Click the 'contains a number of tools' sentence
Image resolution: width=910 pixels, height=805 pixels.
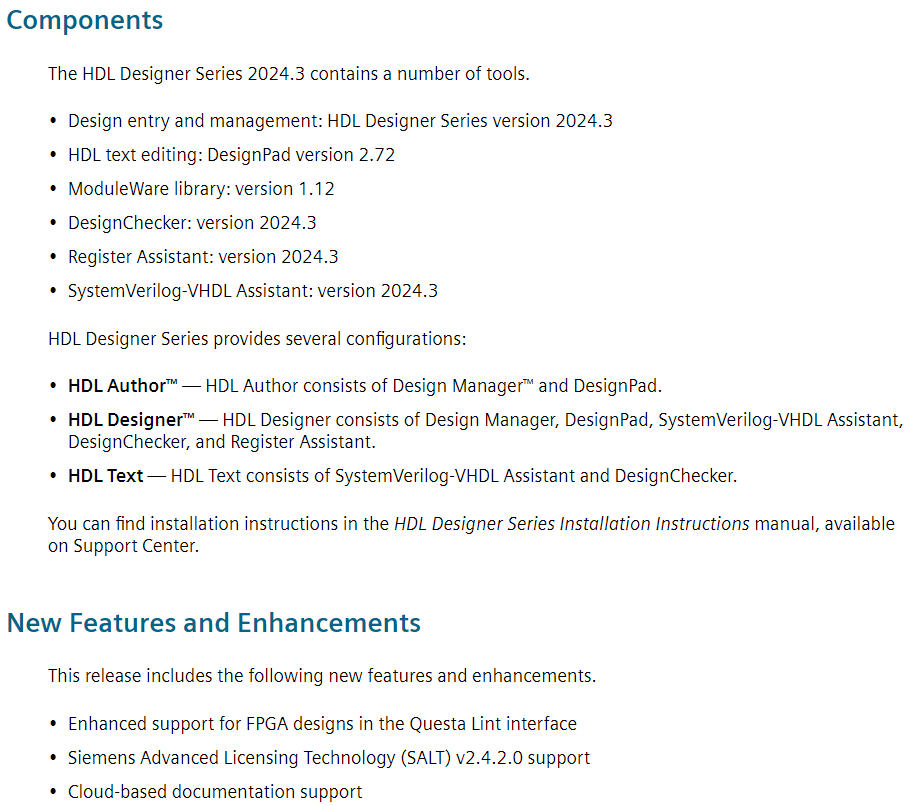click(289, 74)
